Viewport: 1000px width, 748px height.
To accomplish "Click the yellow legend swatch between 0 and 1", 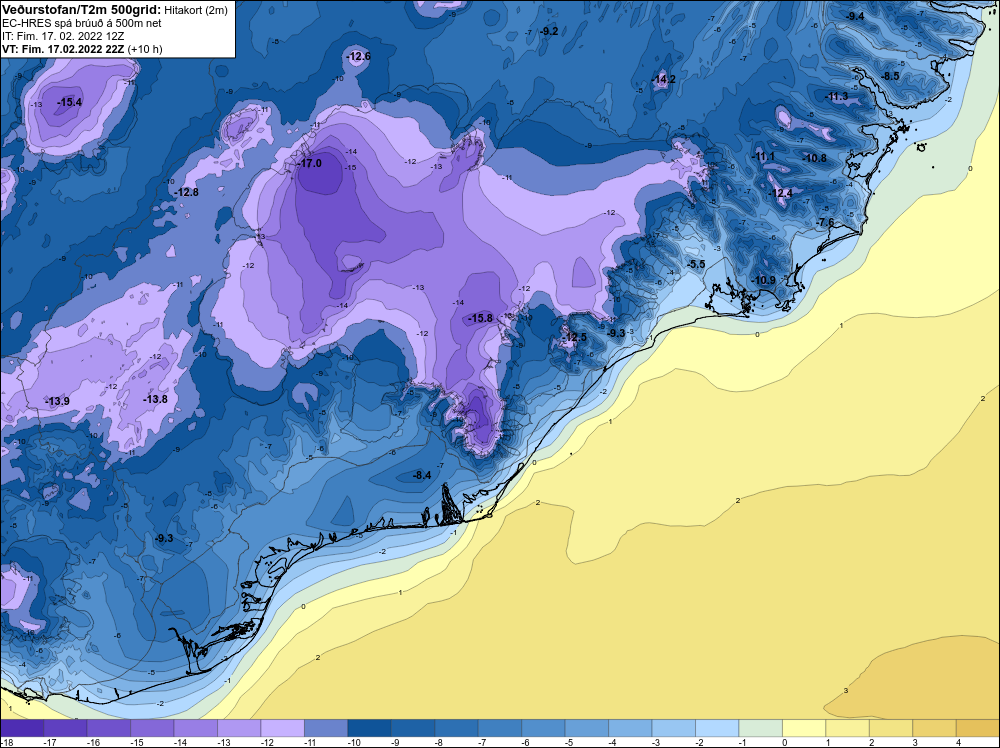I will 804,728.
